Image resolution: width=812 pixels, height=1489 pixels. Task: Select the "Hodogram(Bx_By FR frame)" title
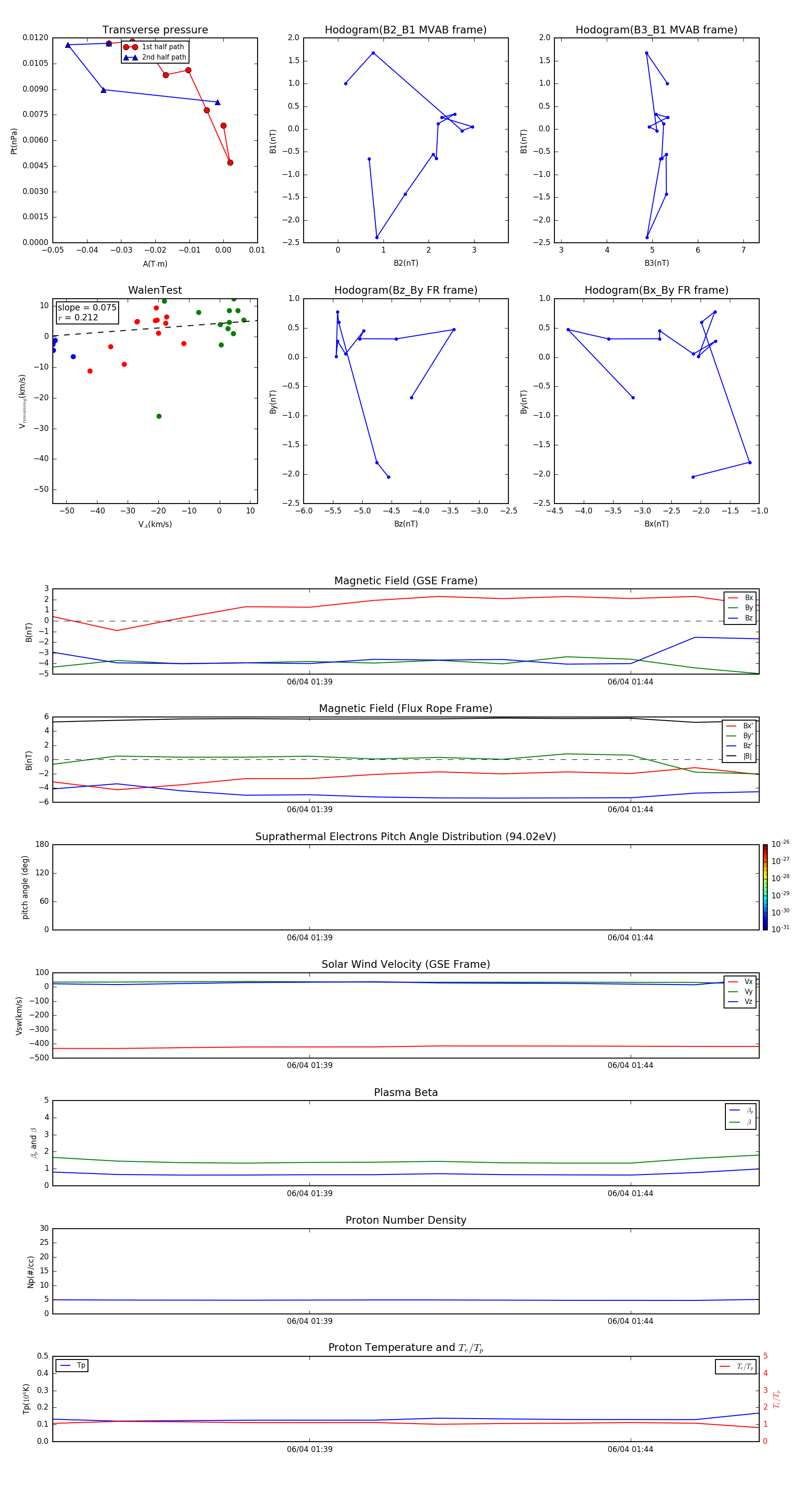click(656, 290)
